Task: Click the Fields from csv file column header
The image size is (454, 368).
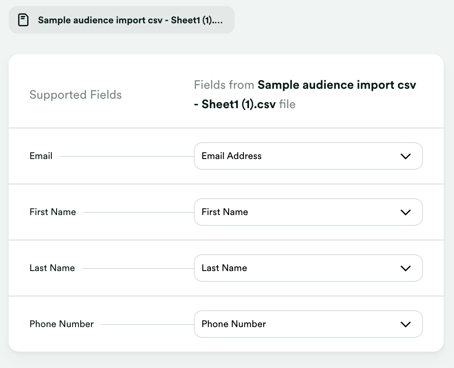Action: coord(305,95)
